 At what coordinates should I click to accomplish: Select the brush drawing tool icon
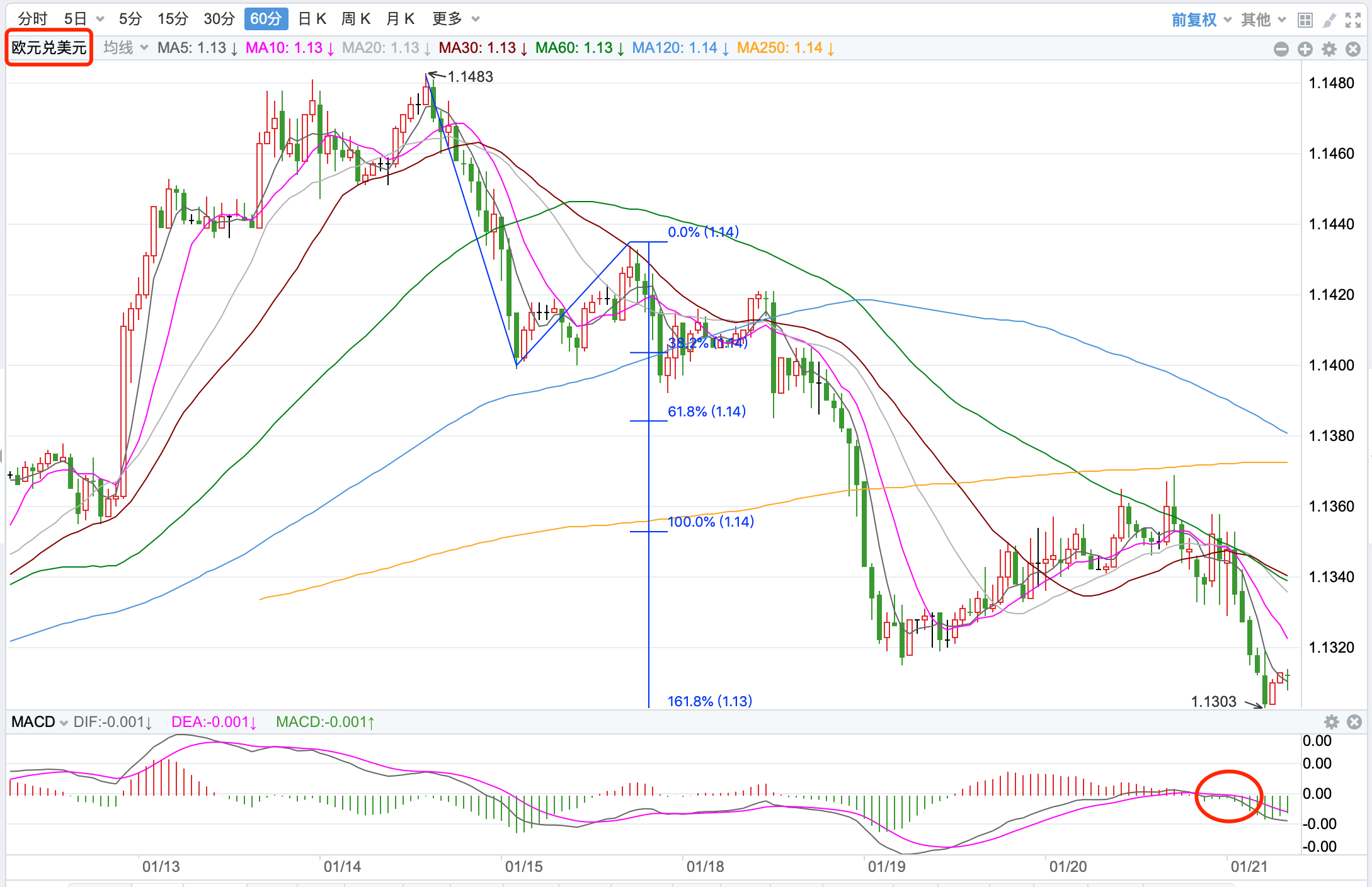pos(1329,20)
